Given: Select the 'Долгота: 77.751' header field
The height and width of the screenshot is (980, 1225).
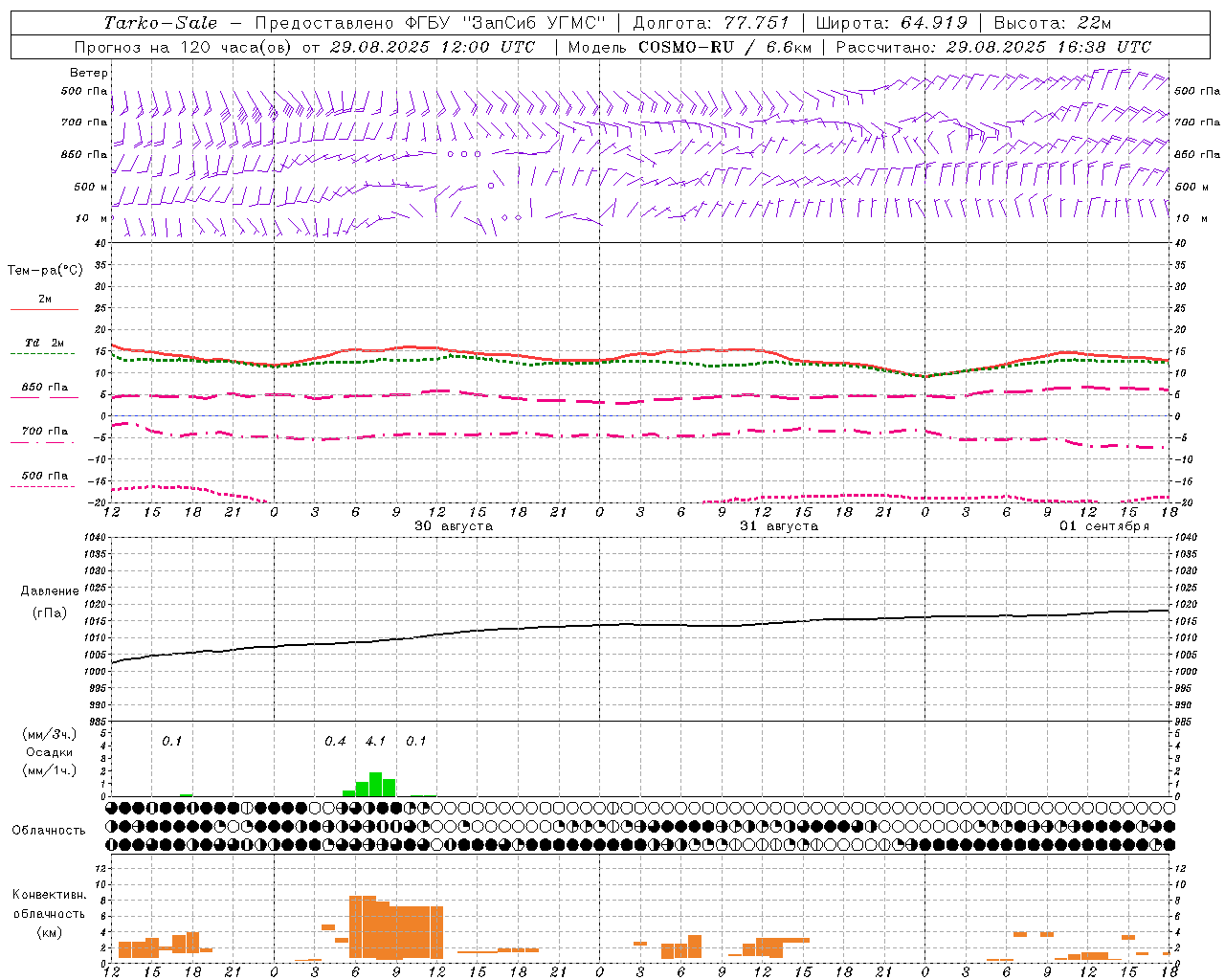Looking at the screenshot, I should point(711,23).
